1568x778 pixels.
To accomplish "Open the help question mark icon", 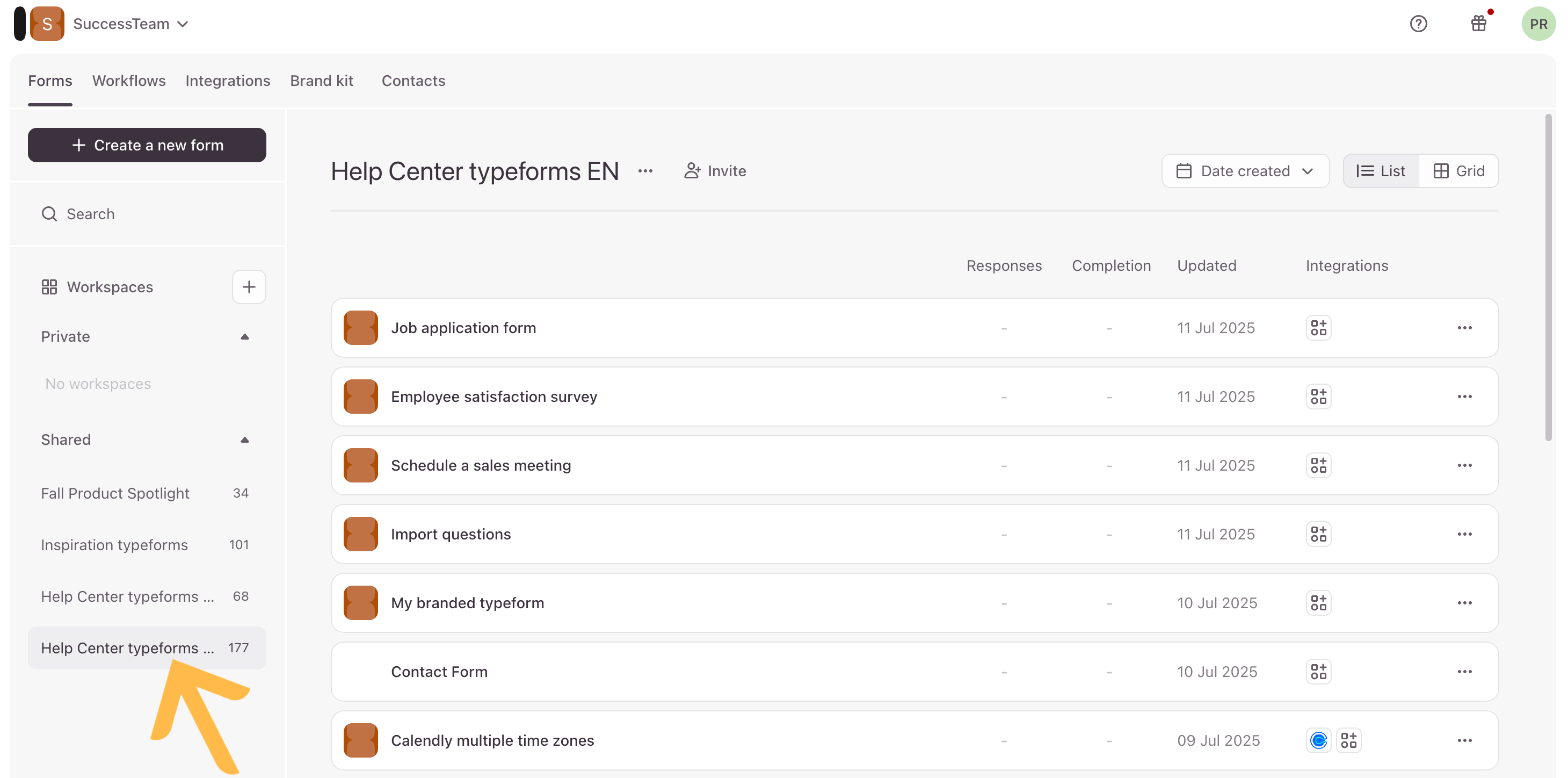I will point(1418,24).
